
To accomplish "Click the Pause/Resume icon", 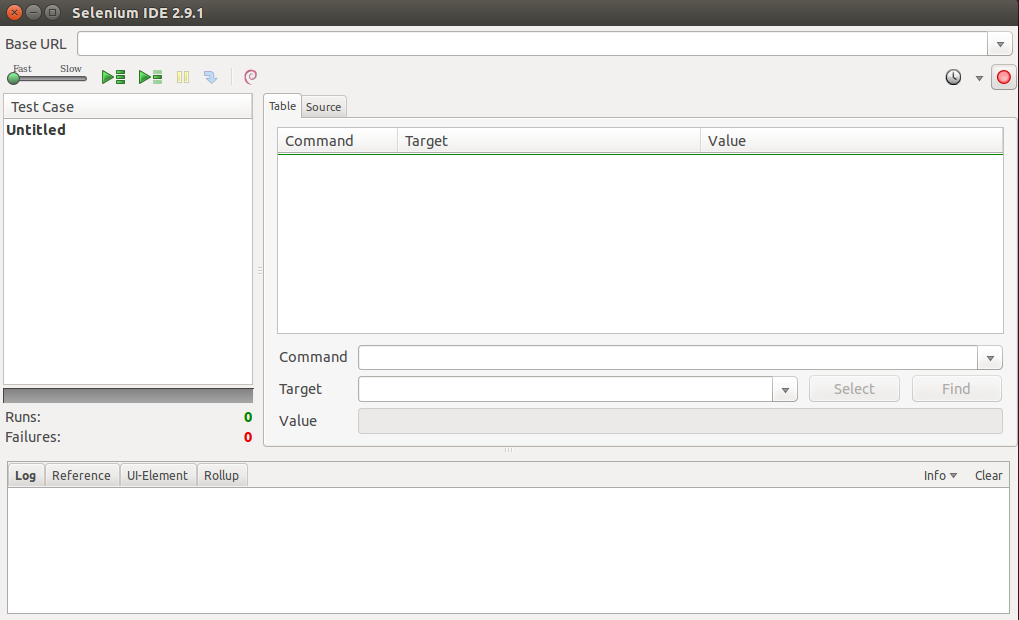I will [183, 77].
